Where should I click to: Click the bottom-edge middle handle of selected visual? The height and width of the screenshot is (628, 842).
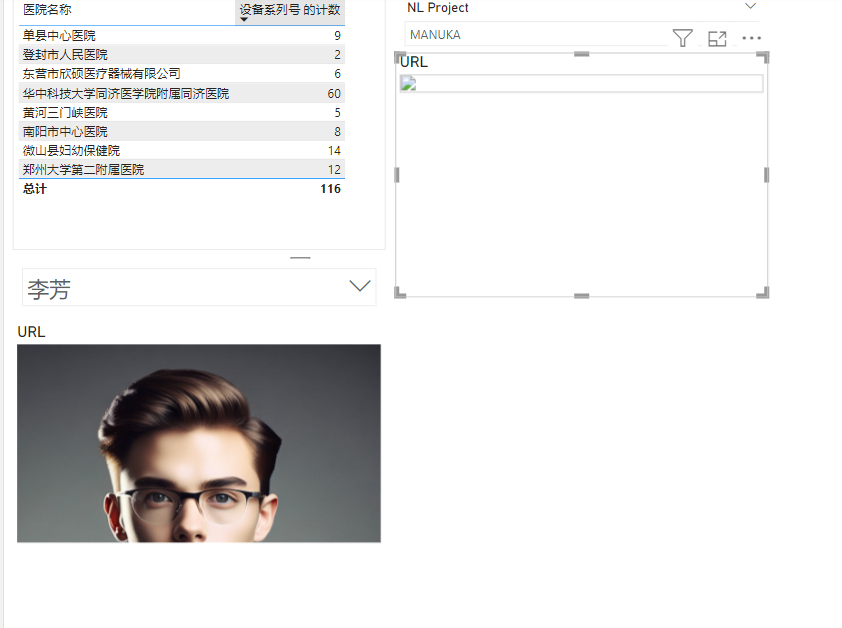pos(582,296)
